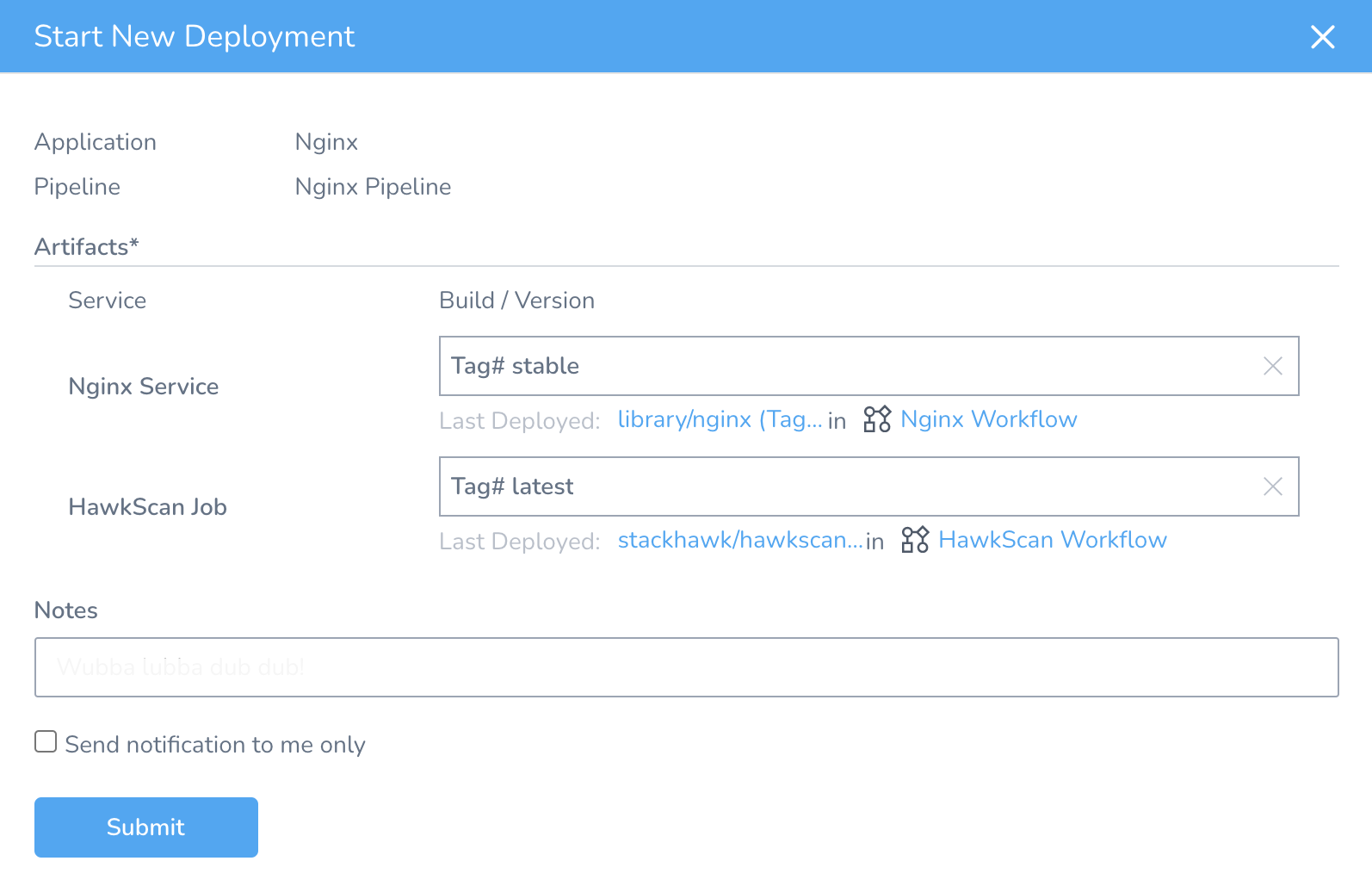This screenshot has width=1372, height=892.
Task: Click the Send notification to me only label
Action: point(215,745)
